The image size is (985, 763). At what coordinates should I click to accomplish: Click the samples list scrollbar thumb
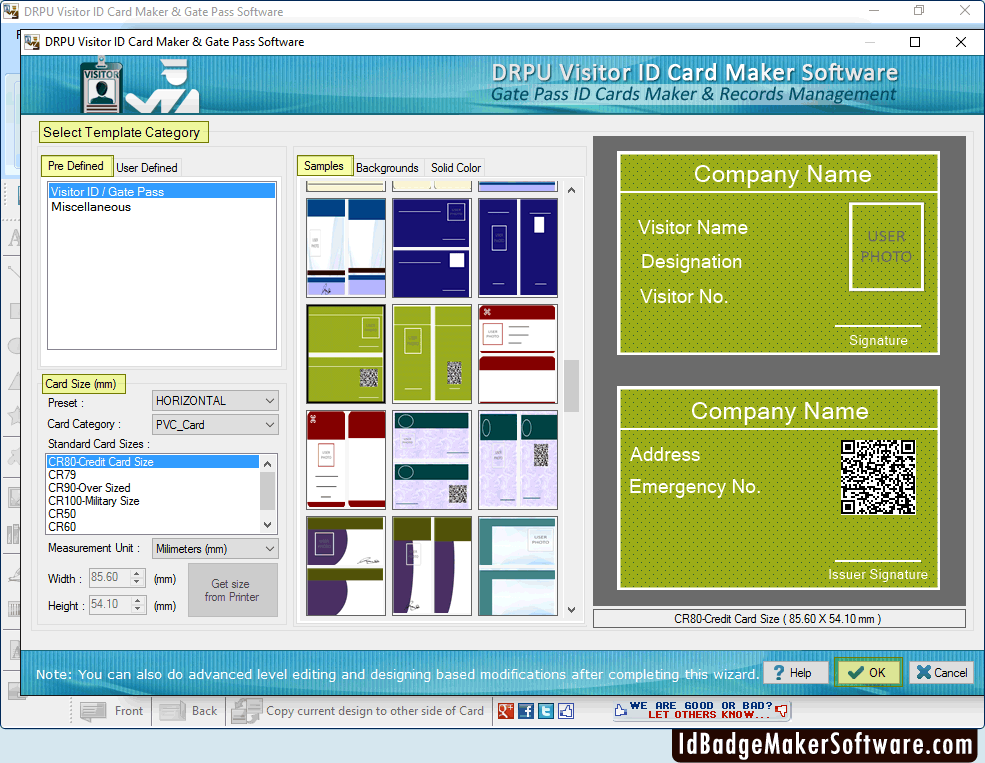[571, 386]
